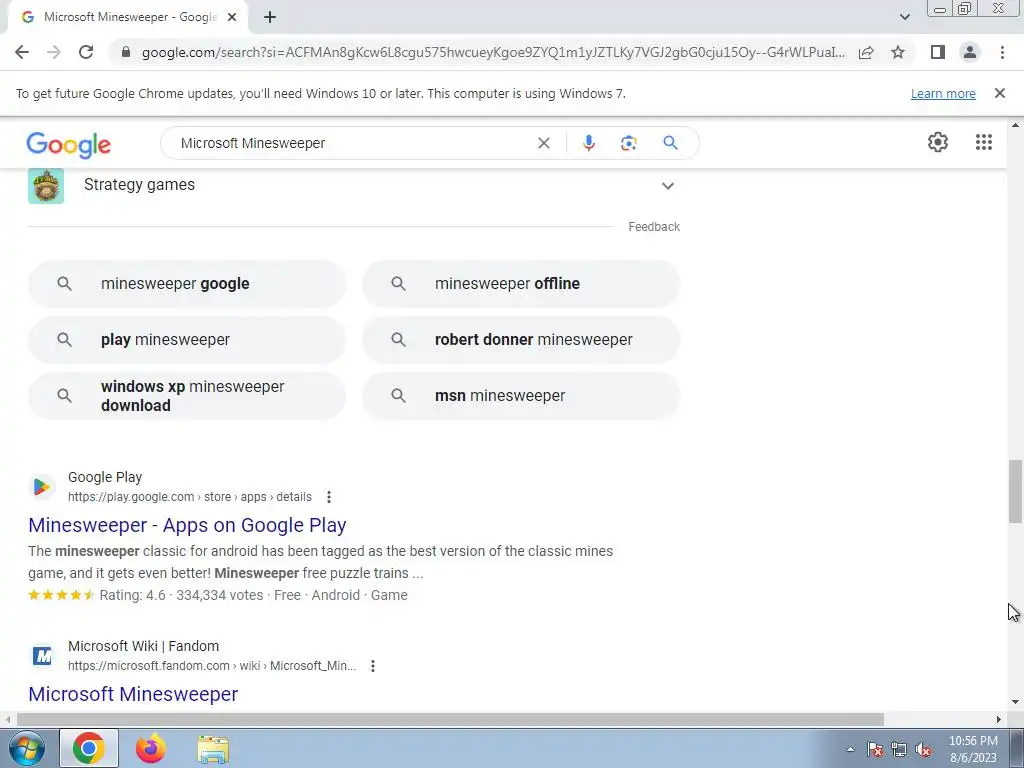Open Minesweeper - Apps on Google Play link

click(187, 525)
